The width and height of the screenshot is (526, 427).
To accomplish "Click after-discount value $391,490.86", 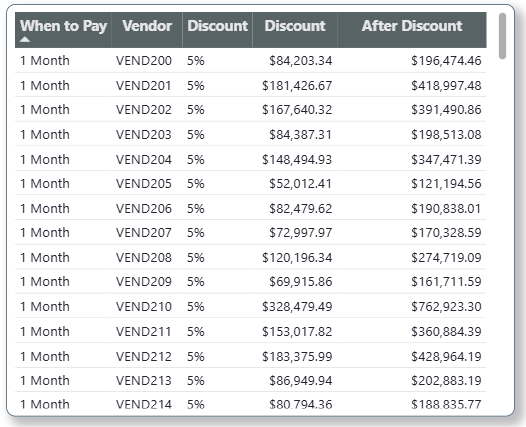I will 446,110.
